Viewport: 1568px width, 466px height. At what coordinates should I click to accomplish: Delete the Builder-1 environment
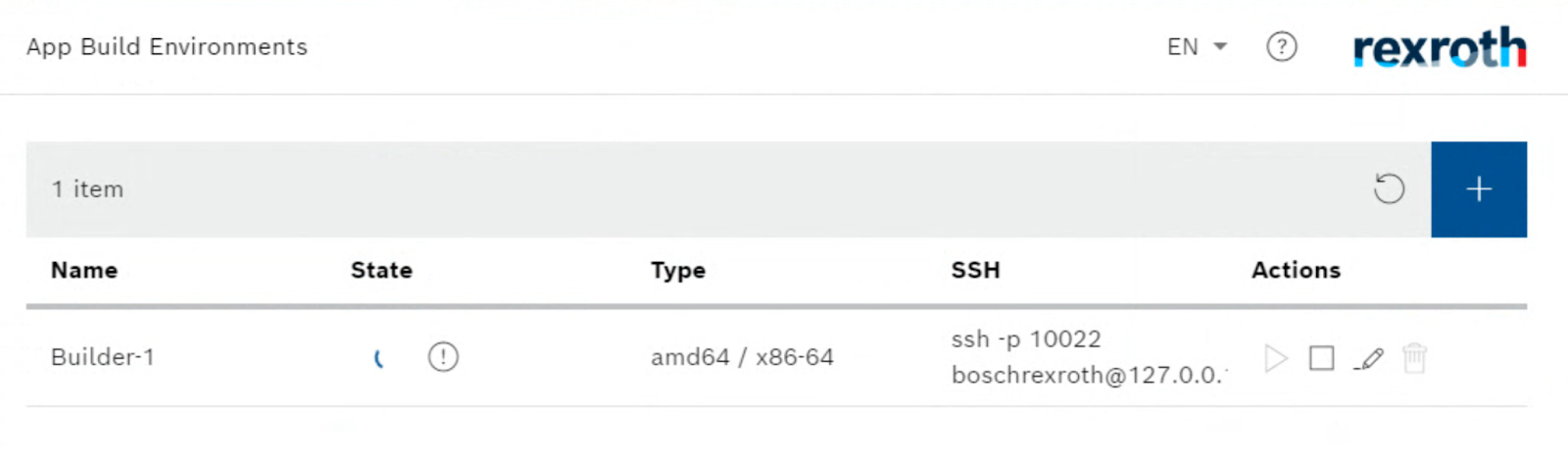[x=1414, y=358]
